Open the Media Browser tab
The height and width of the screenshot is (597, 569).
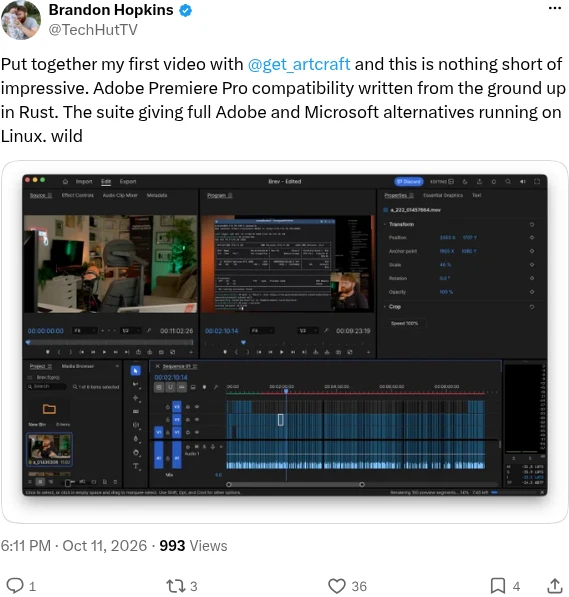[x=78, y=366]
